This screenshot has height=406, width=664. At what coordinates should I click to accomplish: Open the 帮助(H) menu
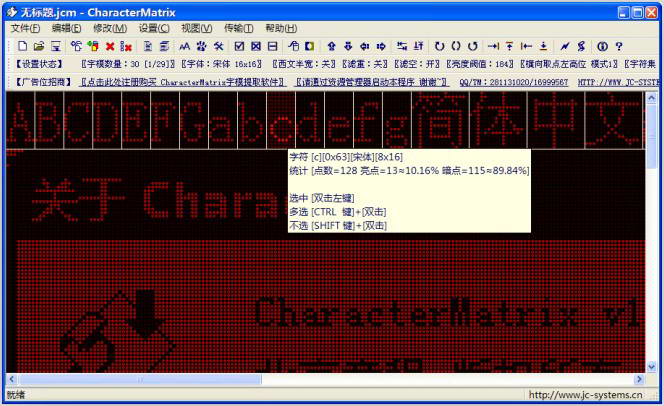pyautogui.click(x=281, y=28)
